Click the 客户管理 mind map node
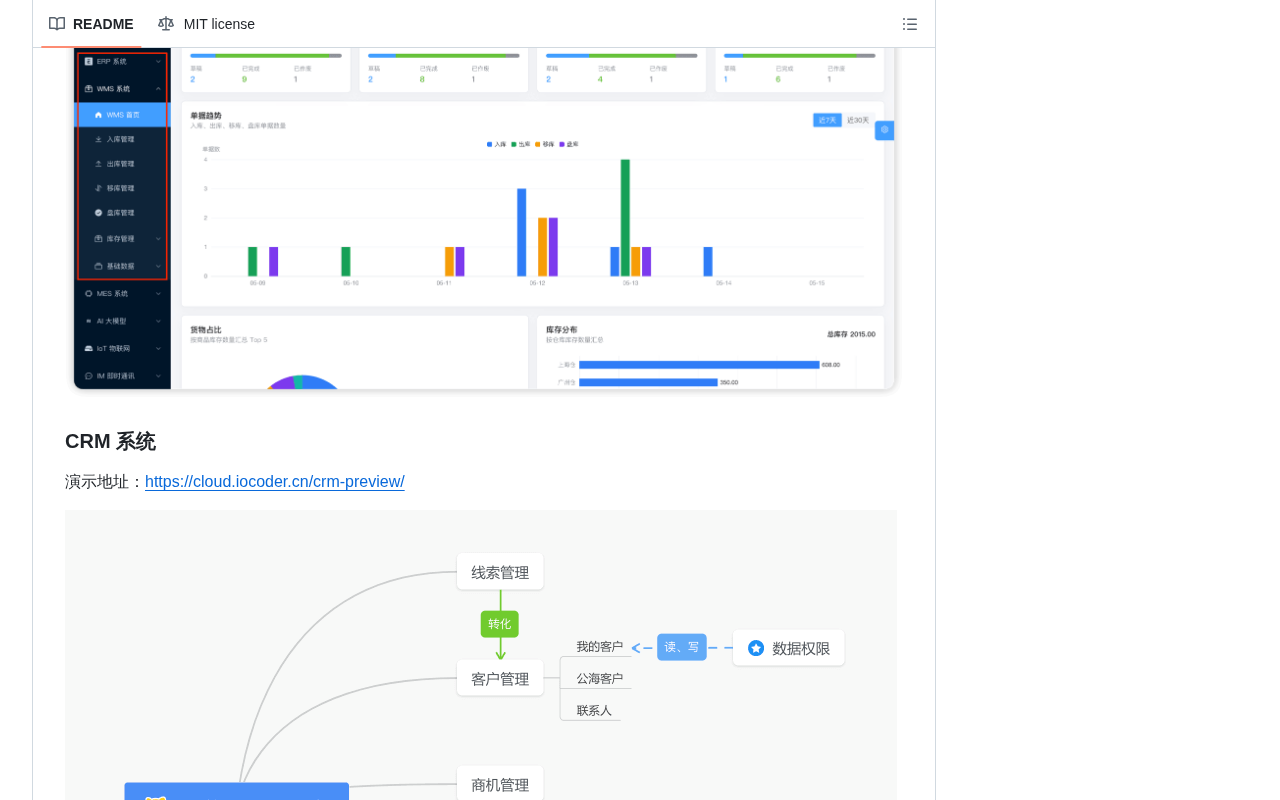Viewport: 1280px width, 800px height. click(x=500, y=678)
